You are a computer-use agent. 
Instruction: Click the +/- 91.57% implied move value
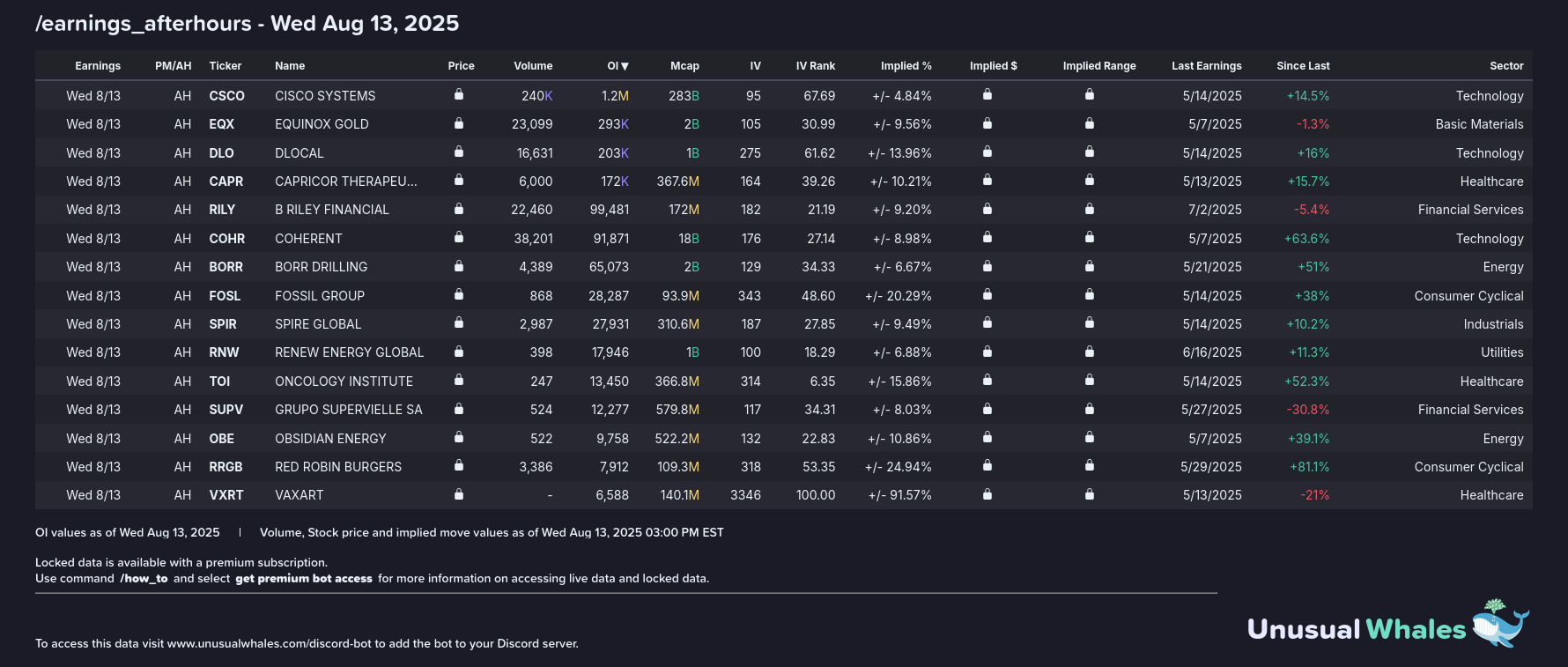tap(900, 495)
